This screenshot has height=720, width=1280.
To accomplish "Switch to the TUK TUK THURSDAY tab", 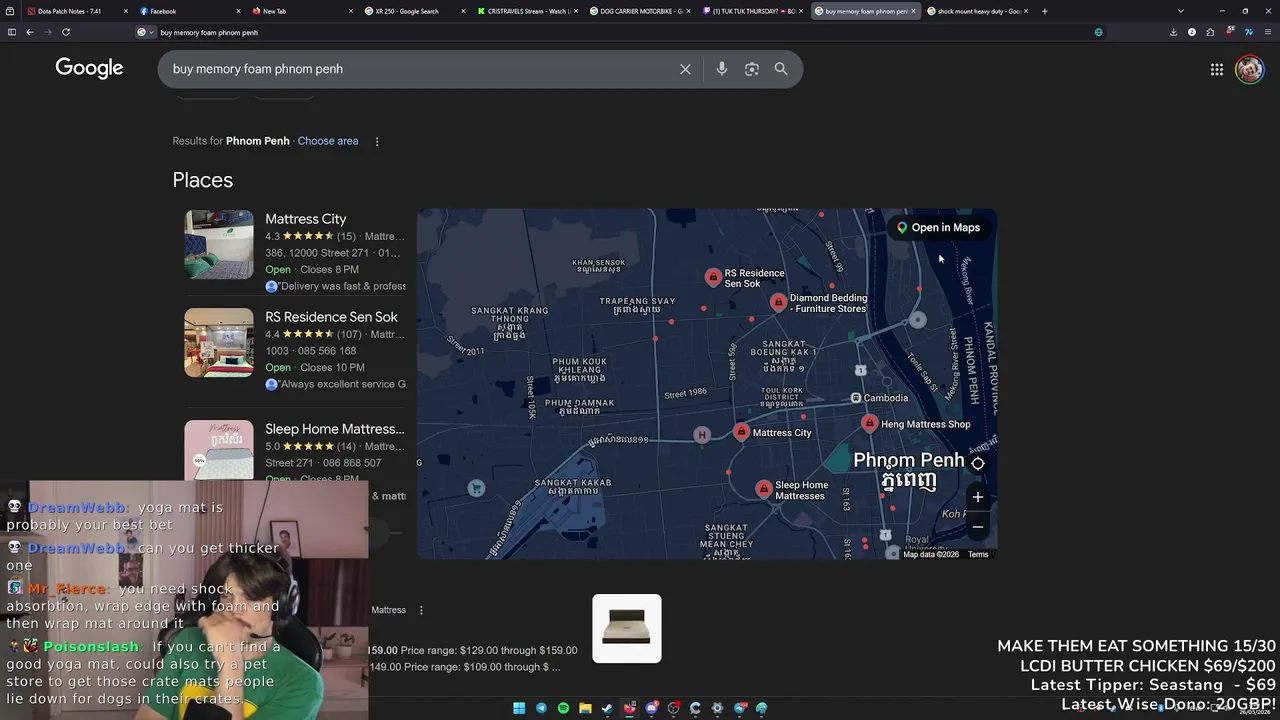I will [x=754, y=11].
